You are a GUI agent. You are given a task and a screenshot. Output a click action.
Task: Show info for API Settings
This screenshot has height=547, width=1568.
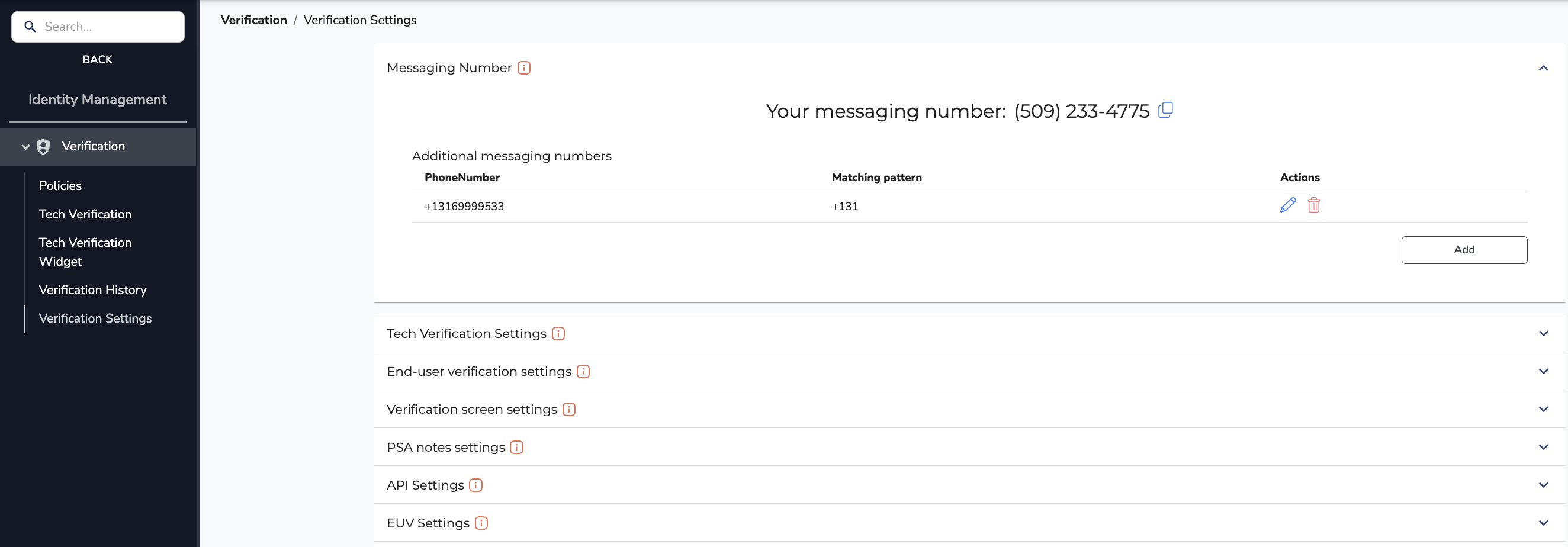click(x=475, y=485)
